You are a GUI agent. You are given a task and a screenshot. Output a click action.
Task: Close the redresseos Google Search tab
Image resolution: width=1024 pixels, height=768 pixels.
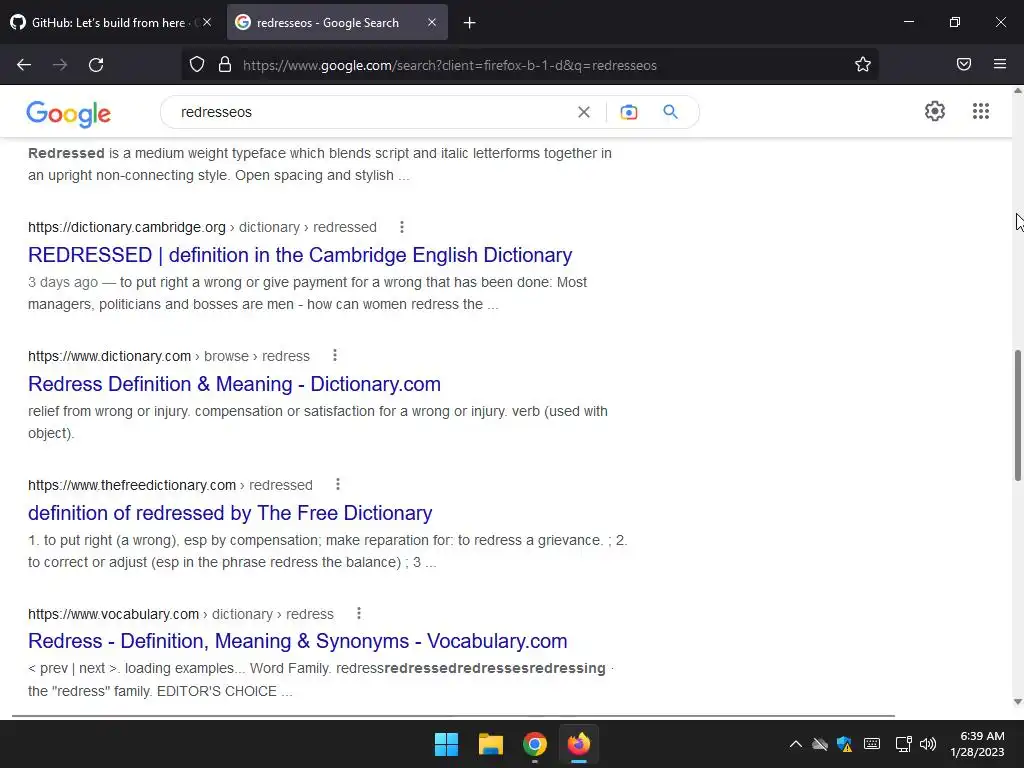tap(432, 22)
